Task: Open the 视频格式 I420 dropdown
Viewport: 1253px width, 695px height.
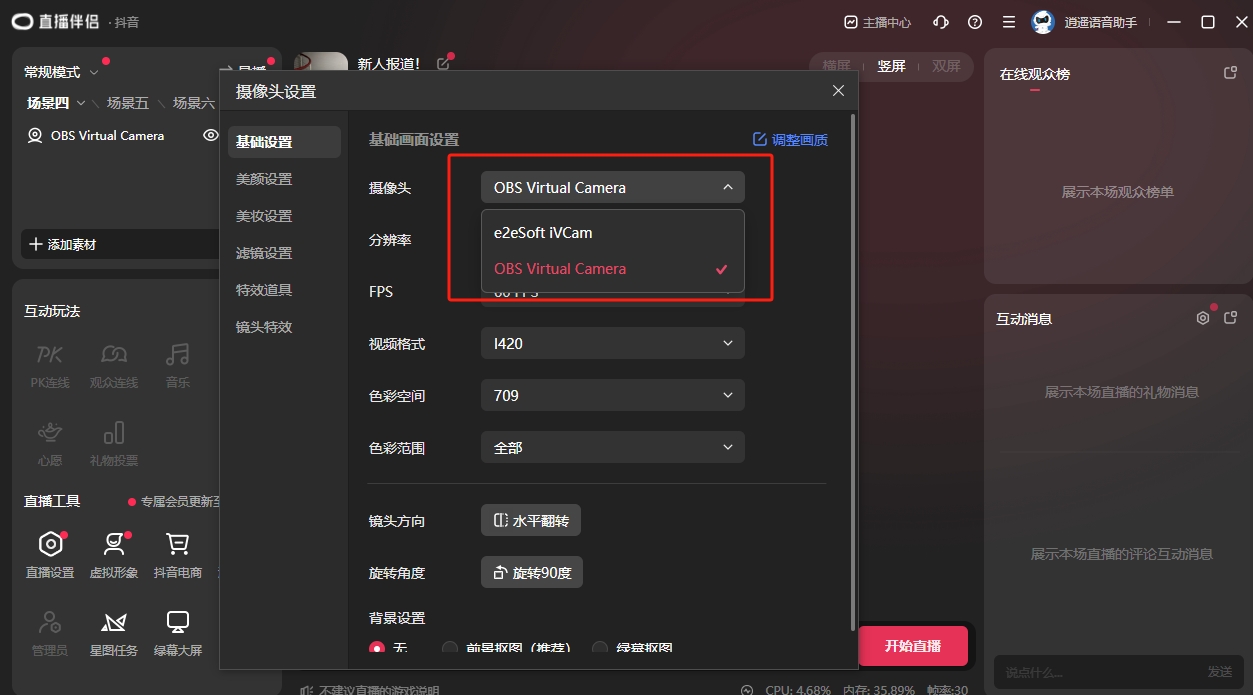Action: pyautogui.click(x=613, y=343)
